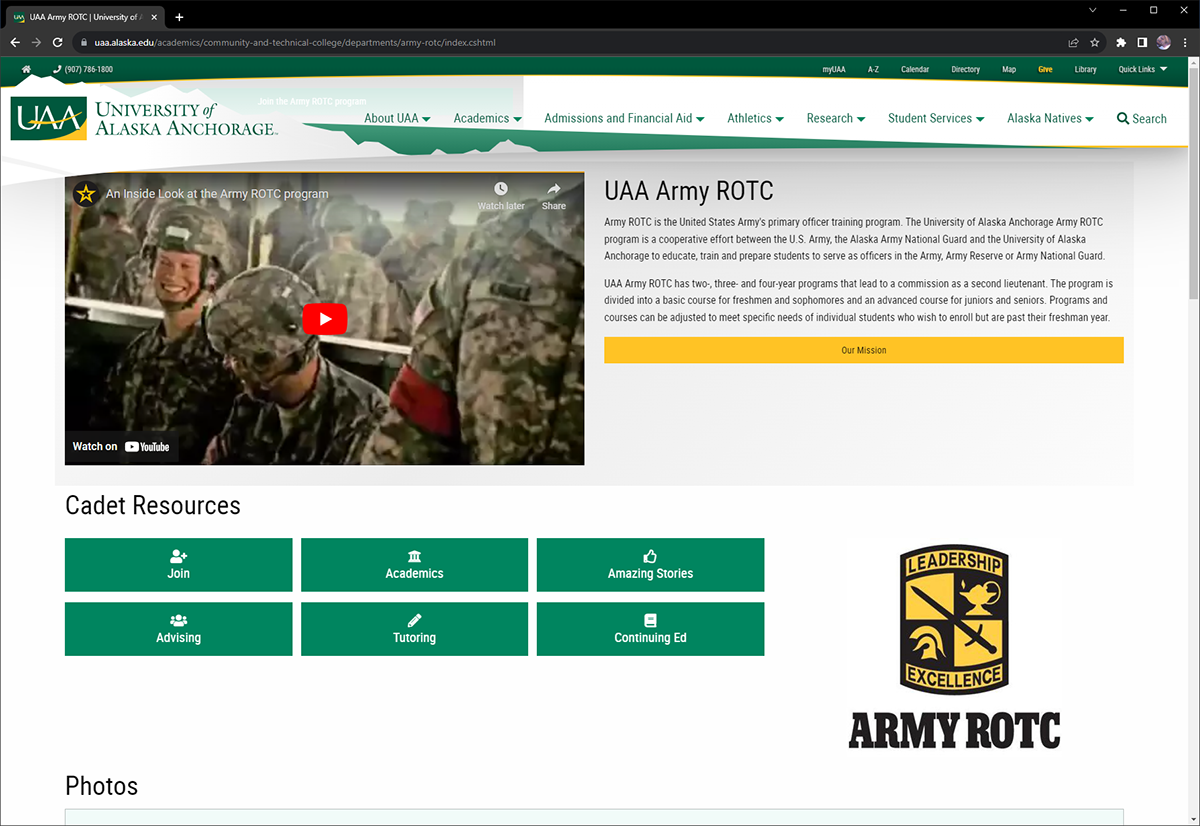This screenshot has width=1200, height=826.
Task: Open the A-Z index link
Action: pyautogui.click(x=873, y=70)
